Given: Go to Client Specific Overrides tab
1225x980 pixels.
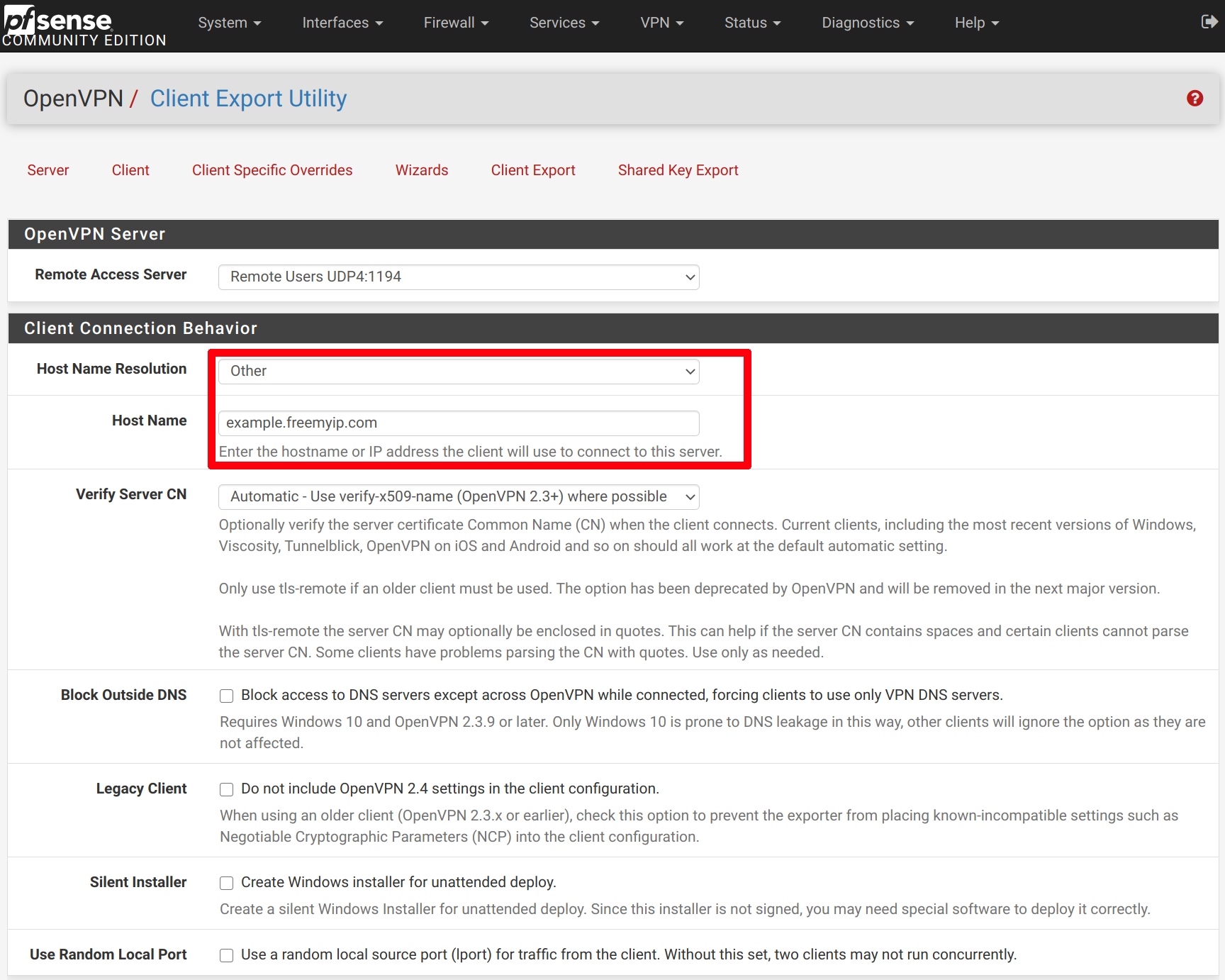Looking at the screenshot, I should [272, 170].
